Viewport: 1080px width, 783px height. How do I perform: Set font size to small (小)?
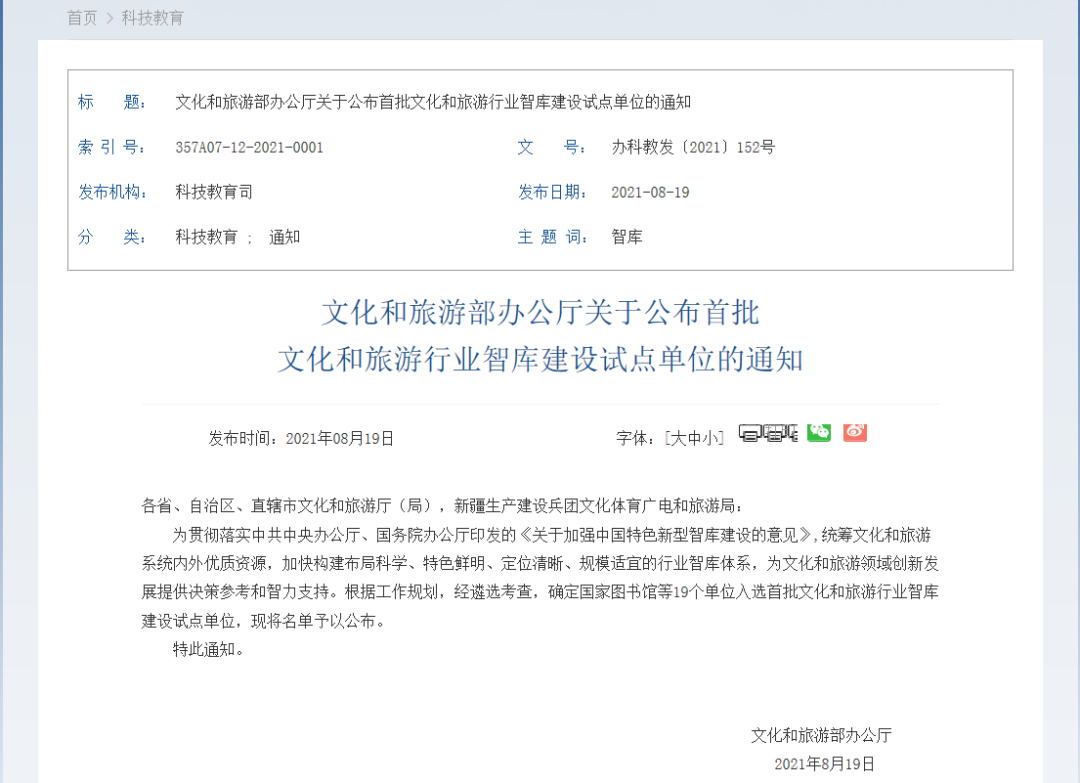coord(709,438)
